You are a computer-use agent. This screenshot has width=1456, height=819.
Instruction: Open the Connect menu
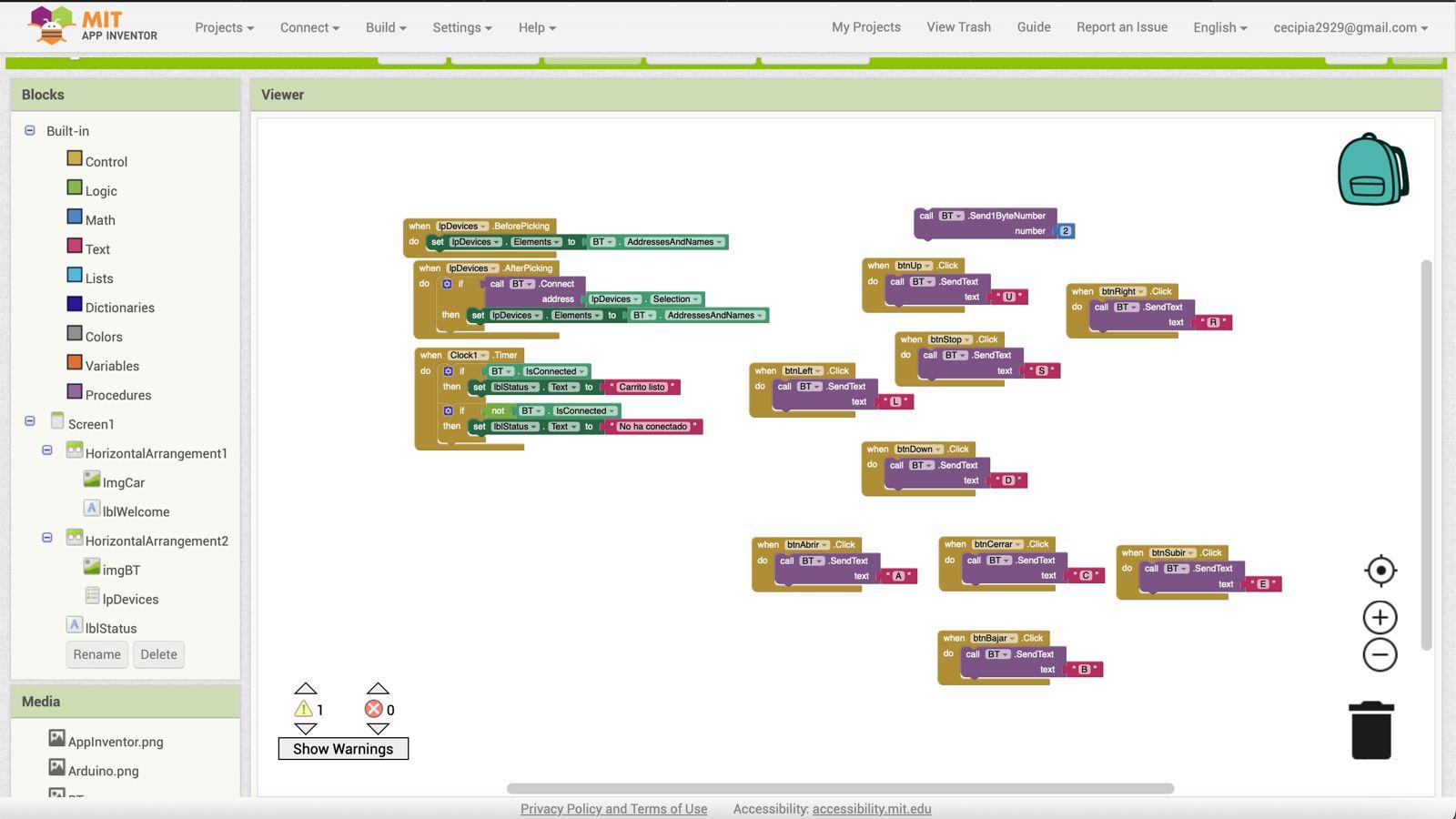coord(309,27)
